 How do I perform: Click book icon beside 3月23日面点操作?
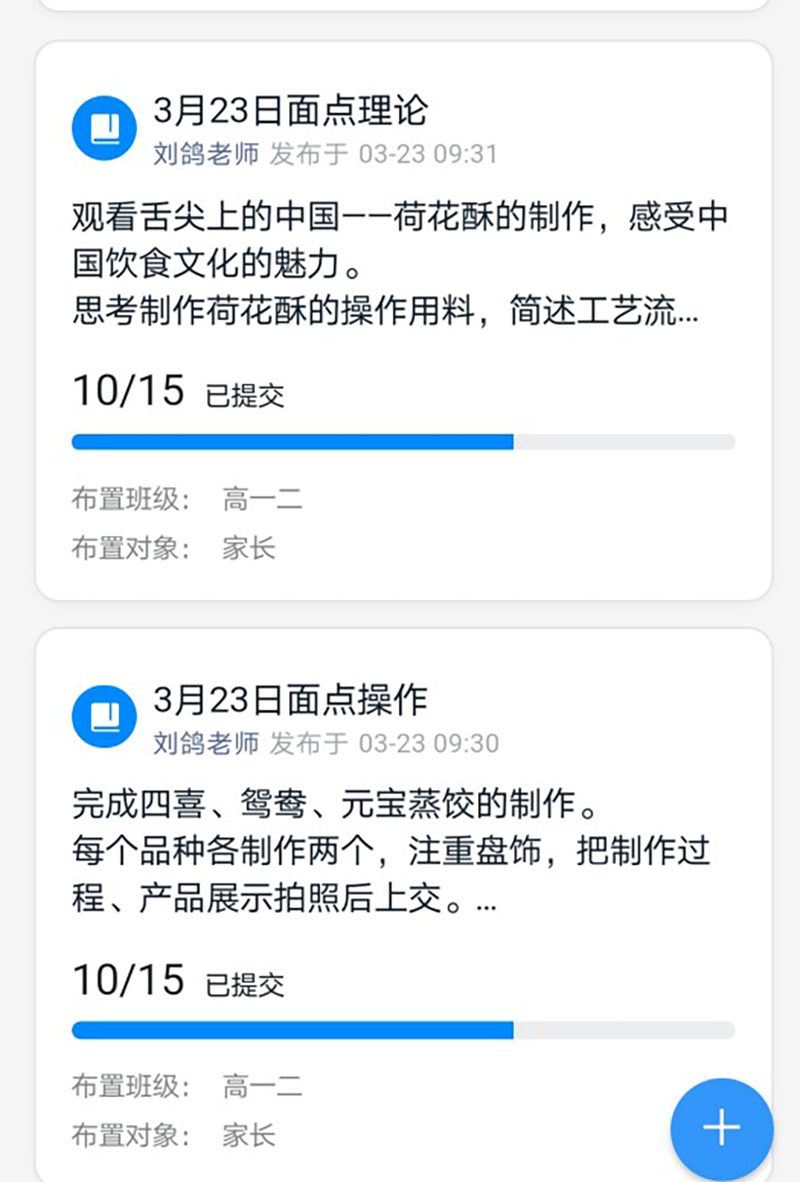pos(105,716)
